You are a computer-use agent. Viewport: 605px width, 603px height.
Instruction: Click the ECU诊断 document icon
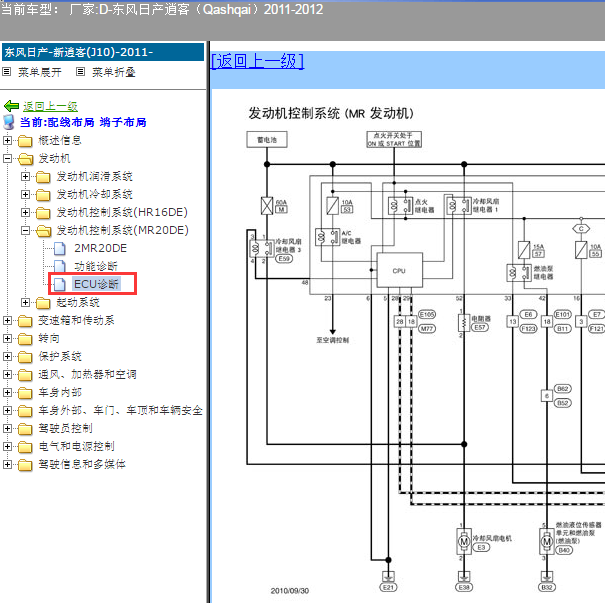[x=59, y=284]
